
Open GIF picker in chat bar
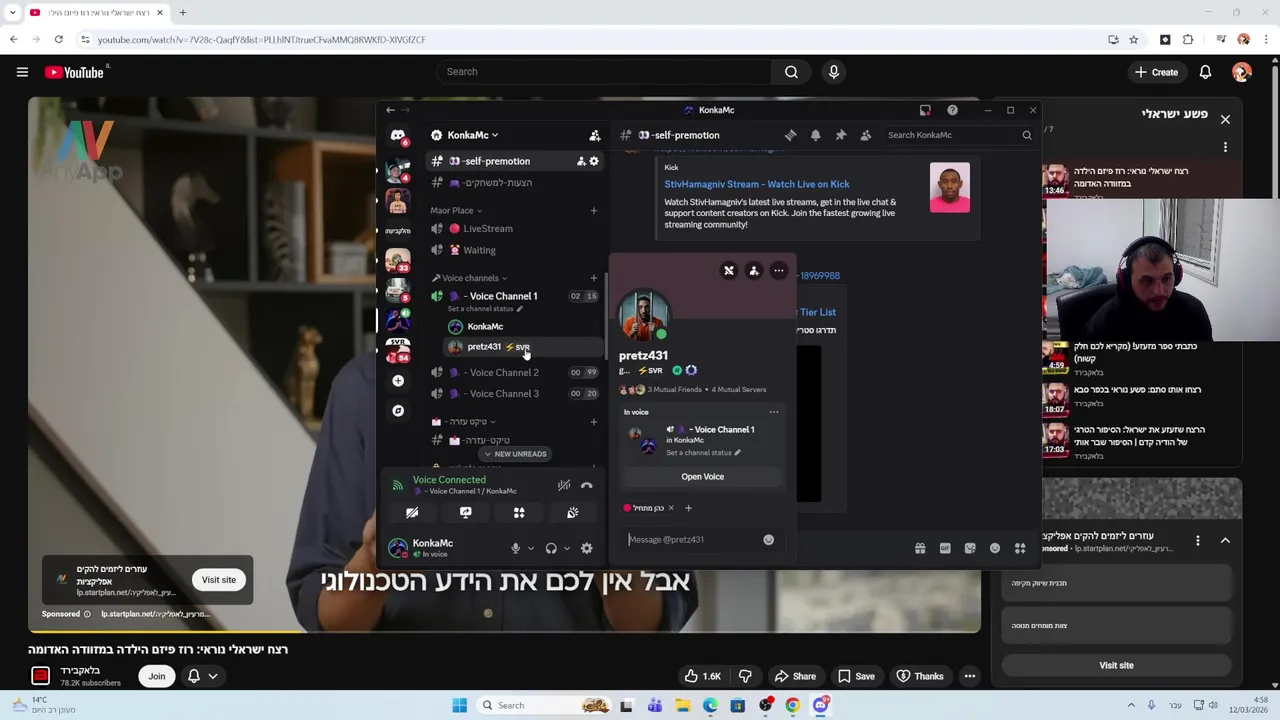point(945,548)
